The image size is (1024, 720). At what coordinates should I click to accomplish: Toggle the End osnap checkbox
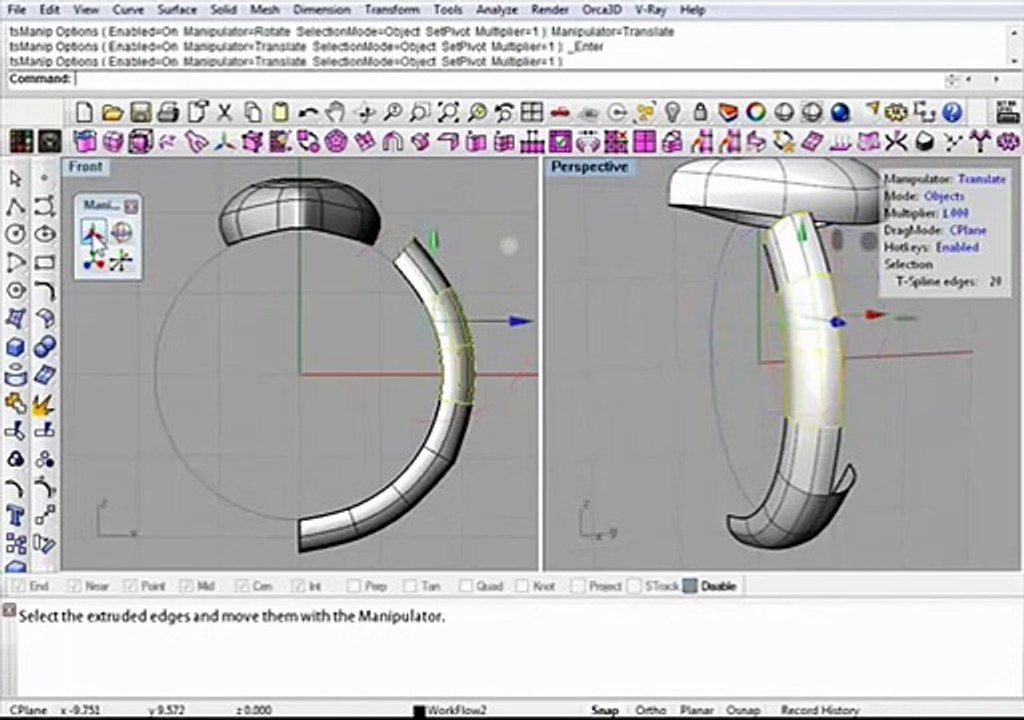pyautogui.click(x=18, y=586)
